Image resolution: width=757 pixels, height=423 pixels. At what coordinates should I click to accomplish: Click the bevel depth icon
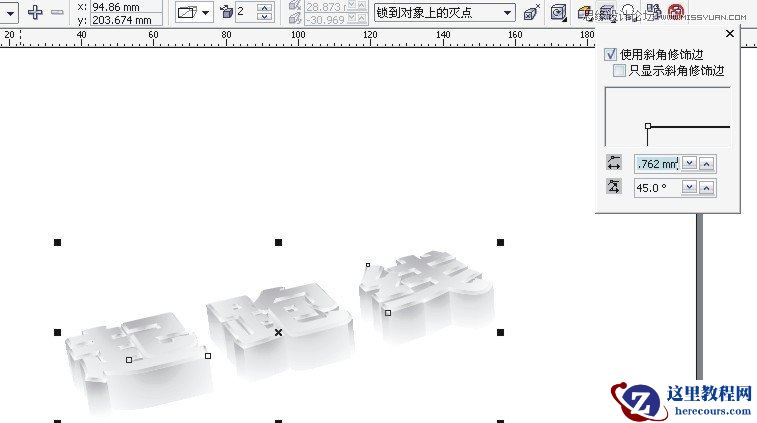click(x=614, y=163)
